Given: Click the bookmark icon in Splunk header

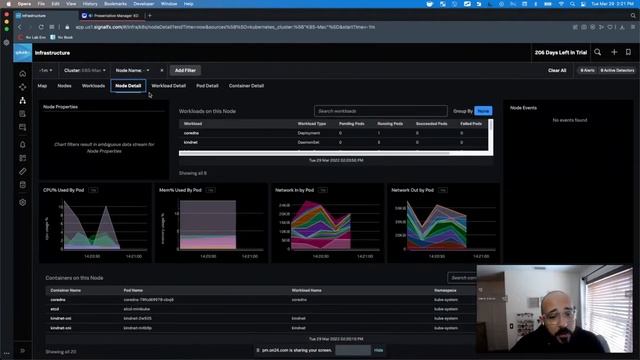Looking at the screenshot, I should click(x=628, y=52).
